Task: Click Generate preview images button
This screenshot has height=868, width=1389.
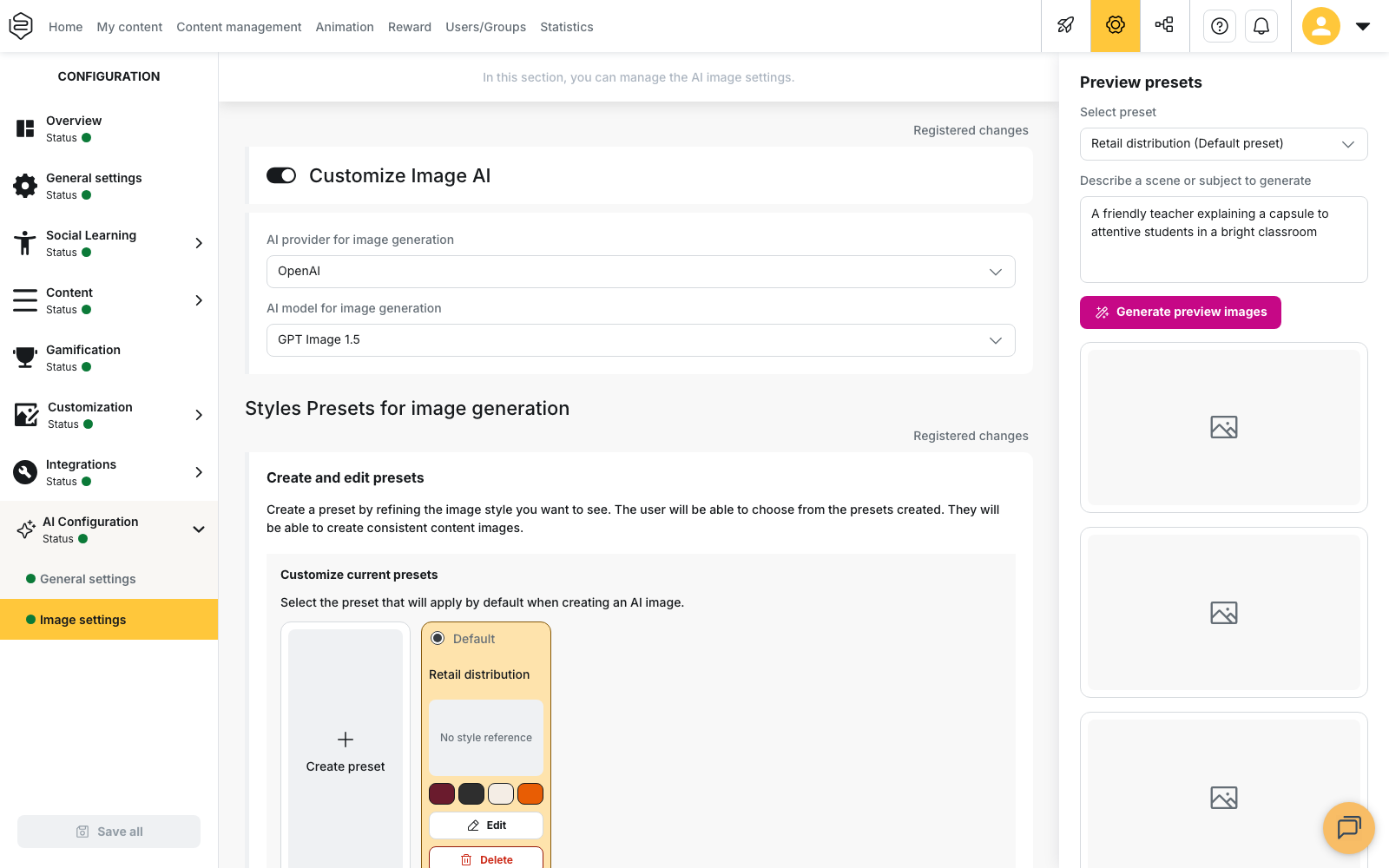Action: (1181, 312)
